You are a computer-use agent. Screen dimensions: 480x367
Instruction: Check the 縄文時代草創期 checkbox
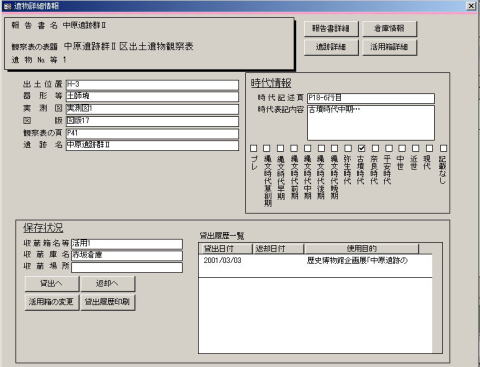pos(267,148)
